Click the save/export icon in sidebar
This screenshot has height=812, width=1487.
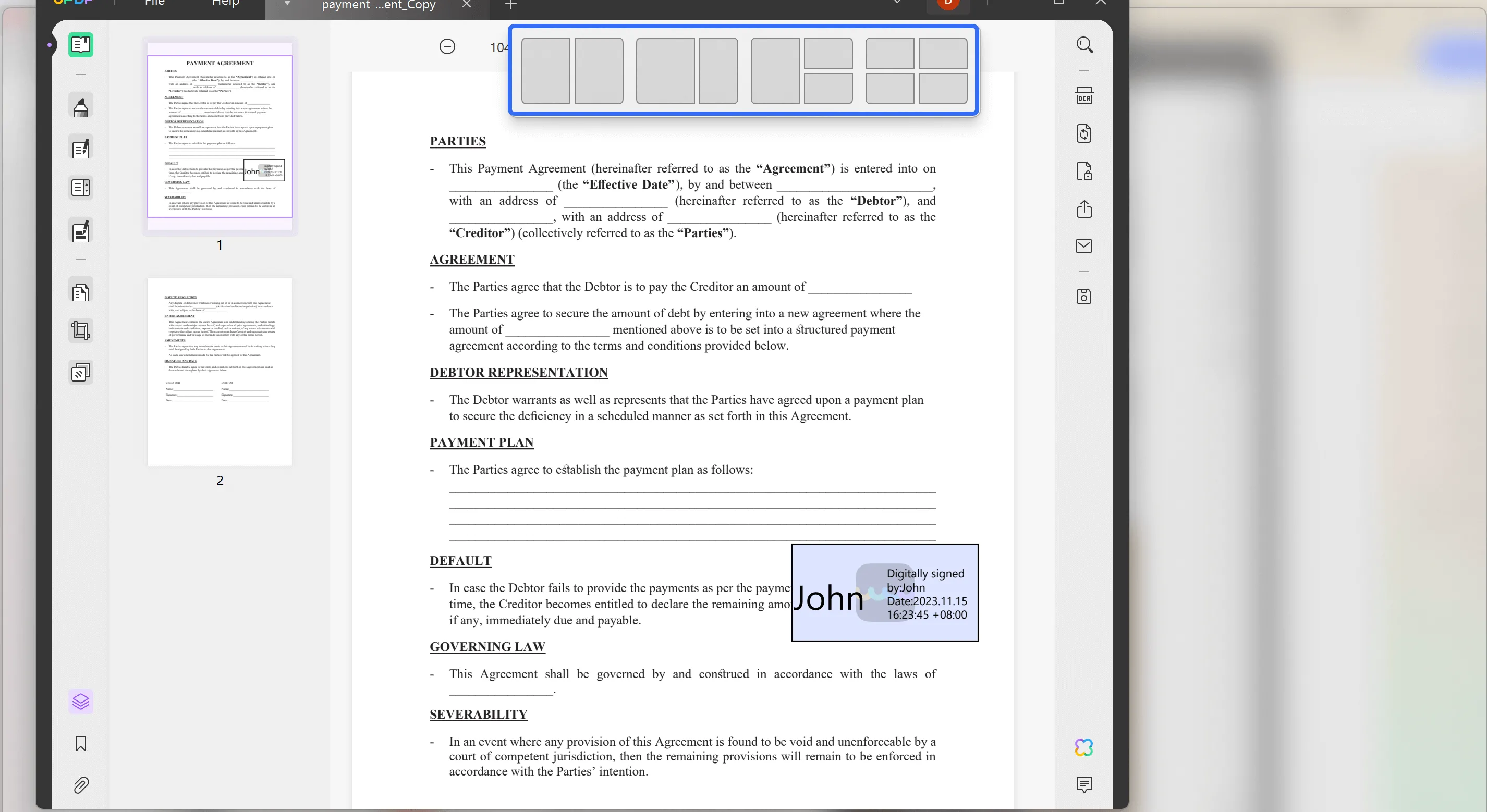pyautogui.click(x=1085, y=297)
